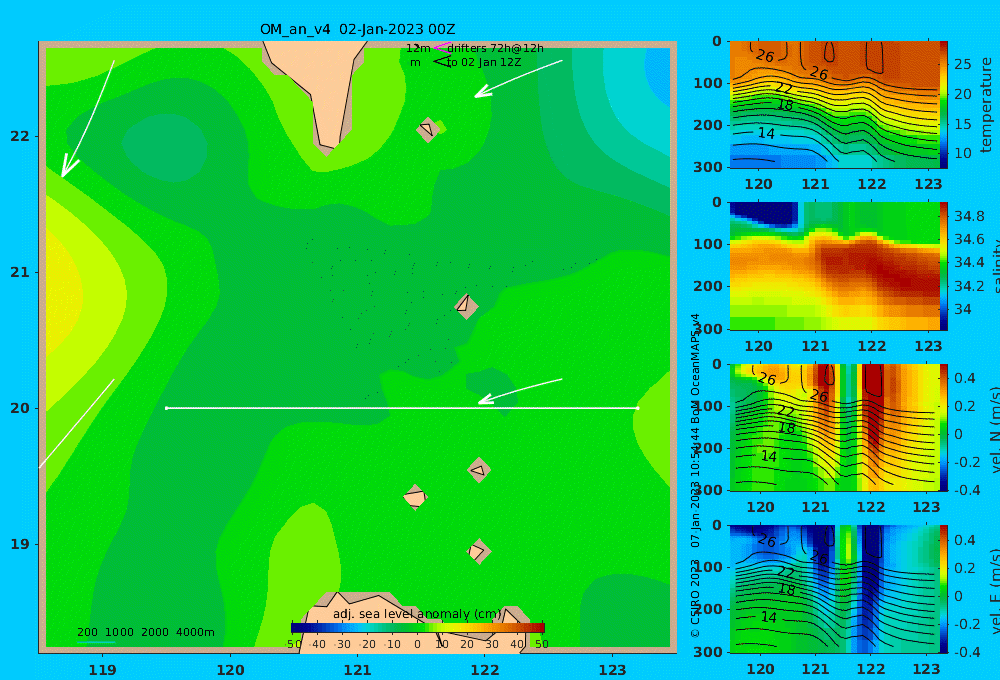Viewport: 1000px width, 680px height.
Task: Click the 100 depth label of salinity panel
Action: [x=708, y=244]
